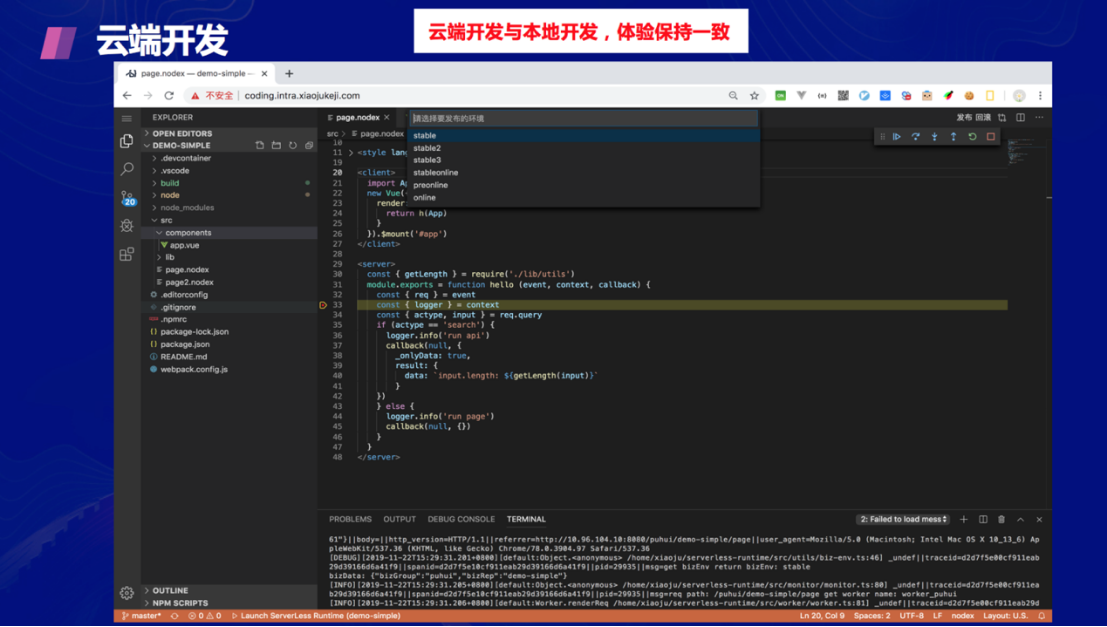Select 'stable2' from environment list
This screenshot has width=1107, height=627.
tap(583, 148)
